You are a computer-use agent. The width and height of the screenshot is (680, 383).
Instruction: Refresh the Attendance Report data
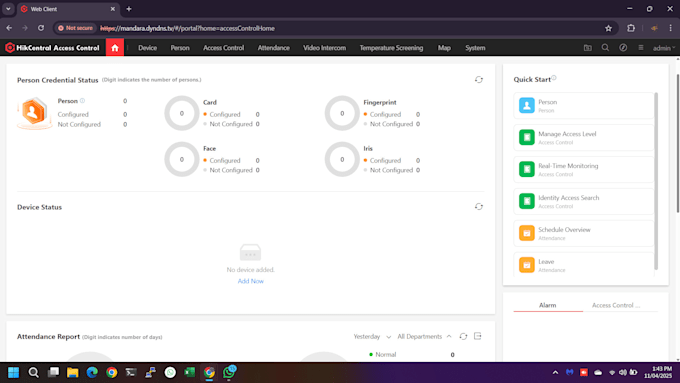click(463, 336)
